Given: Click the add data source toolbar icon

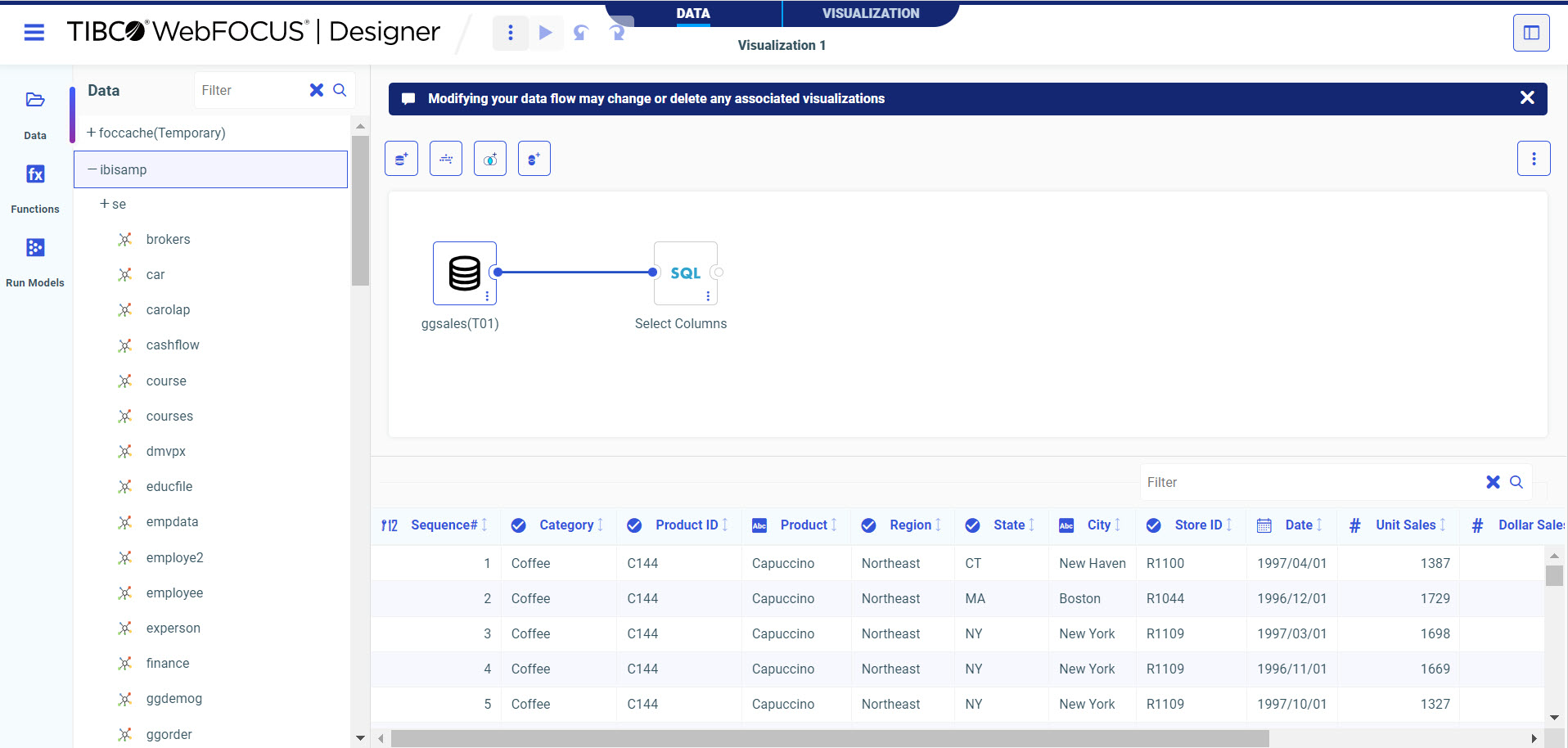Looking at the screenshot, I should [401, 159].
